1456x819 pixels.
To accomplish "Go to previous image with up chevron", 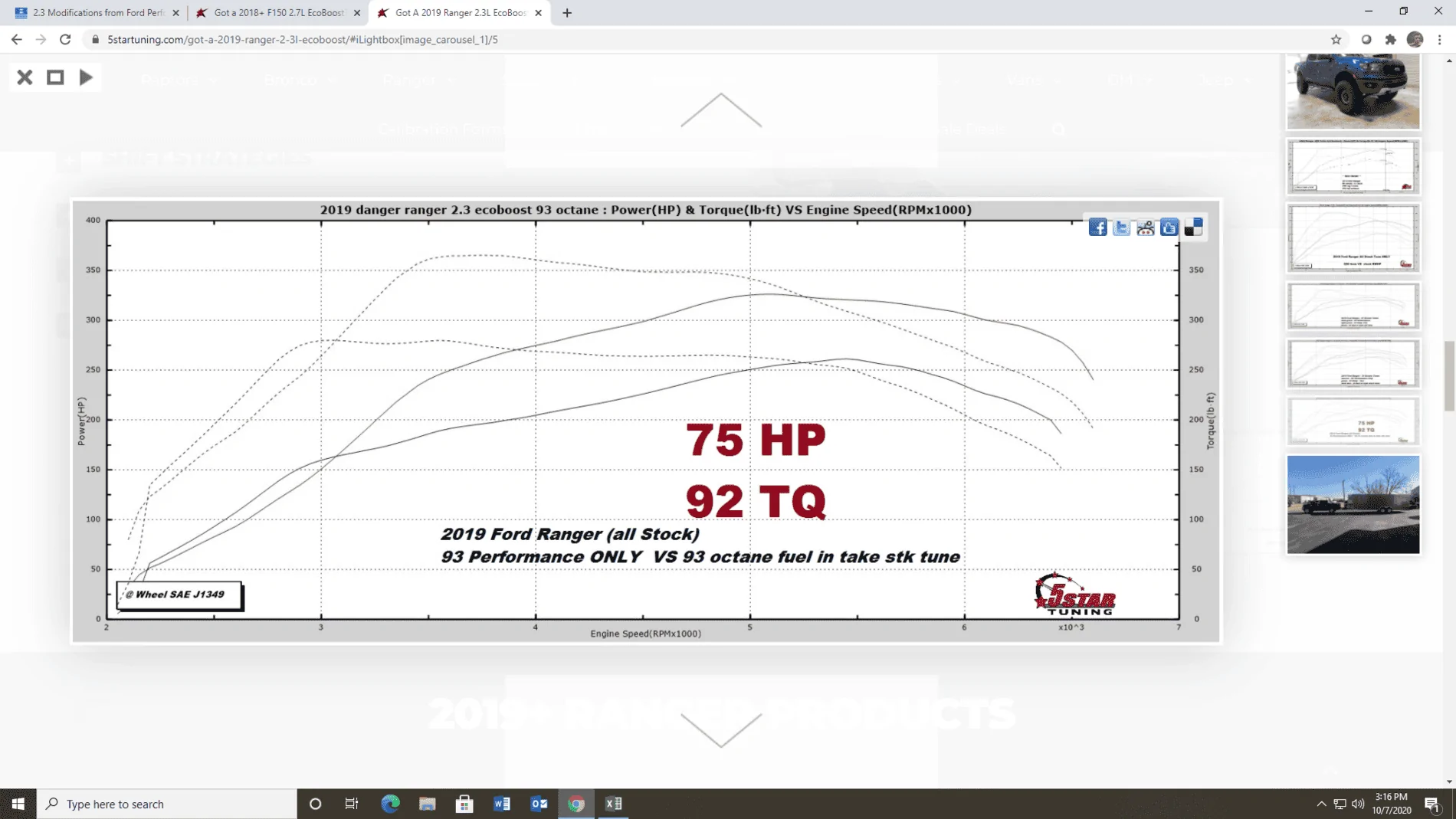I will tap(721, 110).
